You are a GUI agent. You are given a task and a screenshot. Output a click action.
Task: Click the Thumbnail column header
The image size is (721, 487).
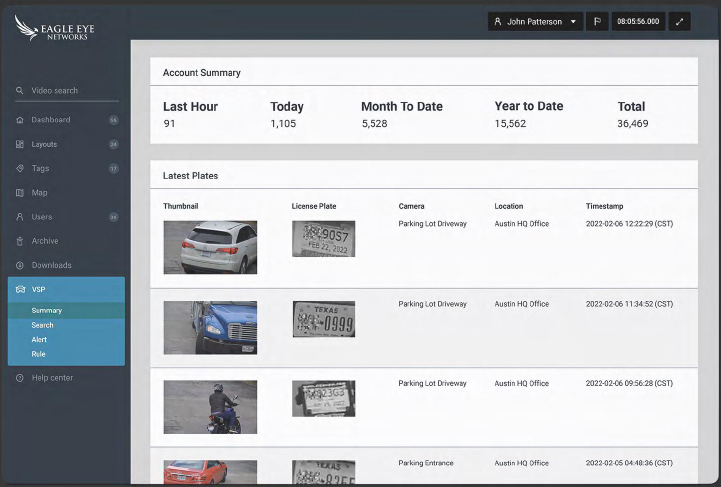[181, 206]
